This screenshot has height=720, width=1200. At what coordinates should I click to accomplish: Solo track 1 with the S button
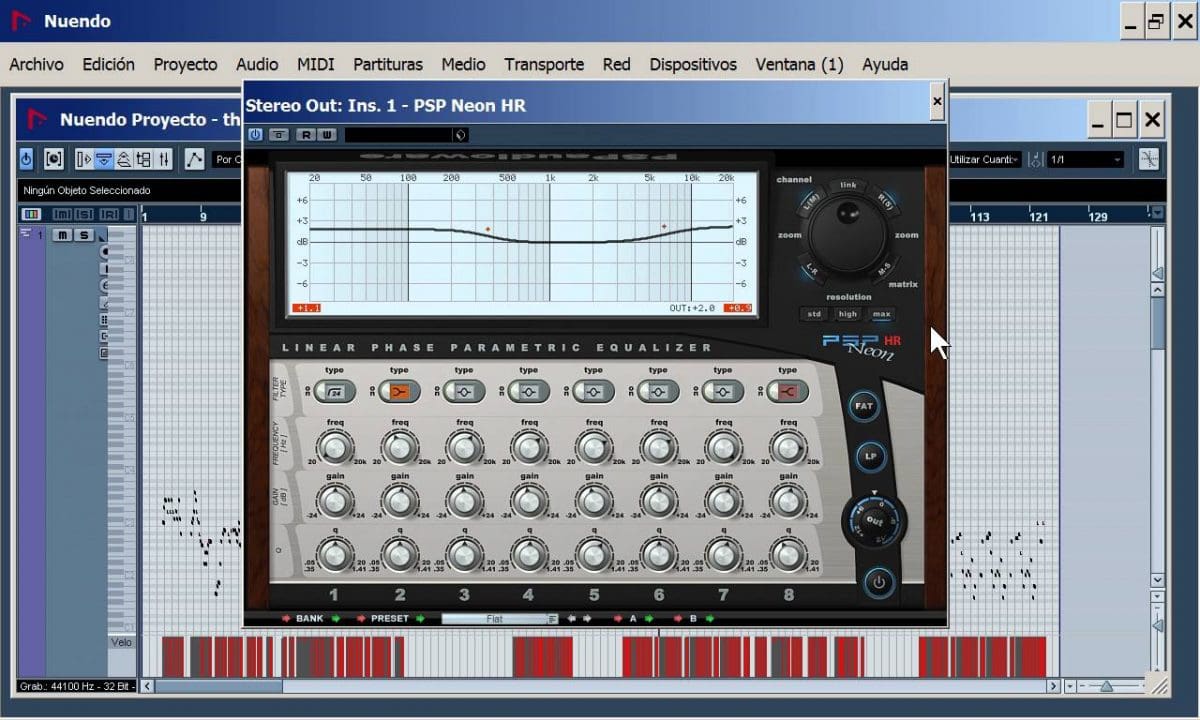(84, 235)
